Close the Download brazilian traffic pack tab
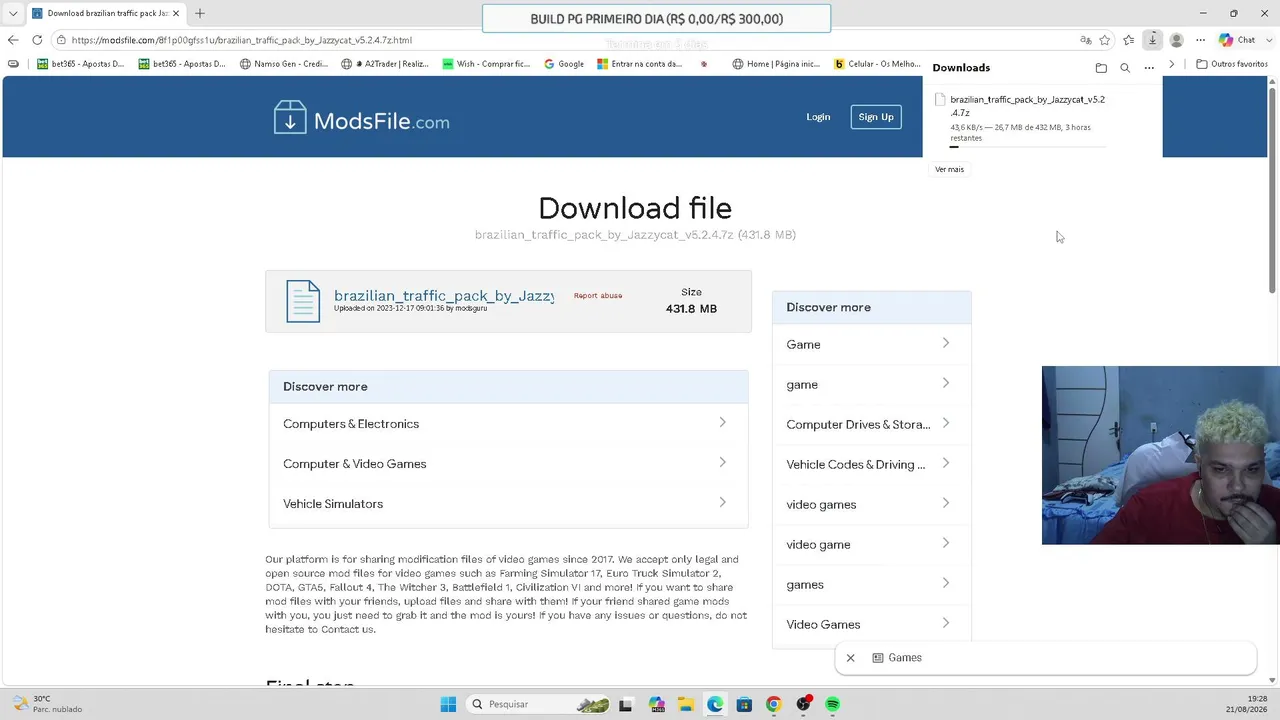The height and width of the screenshot is (720, 1280). click(176, 13)
